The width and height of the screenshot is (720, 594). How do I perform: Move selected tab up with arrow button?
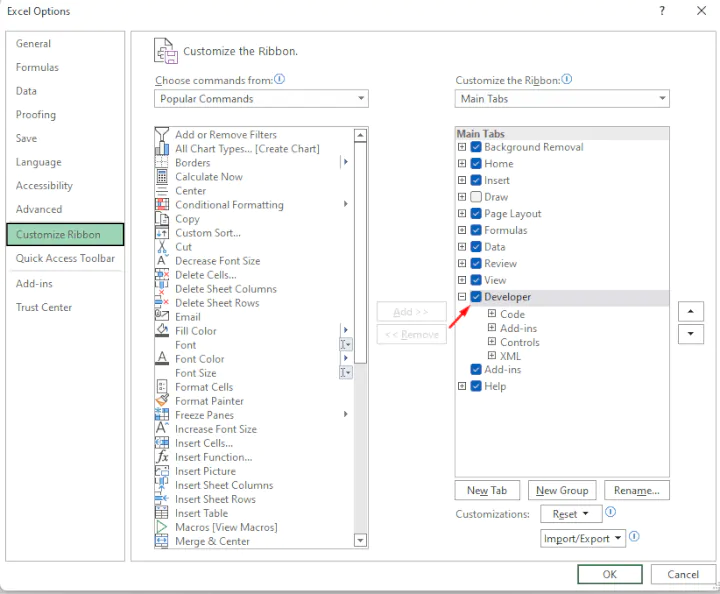point(691,312)
